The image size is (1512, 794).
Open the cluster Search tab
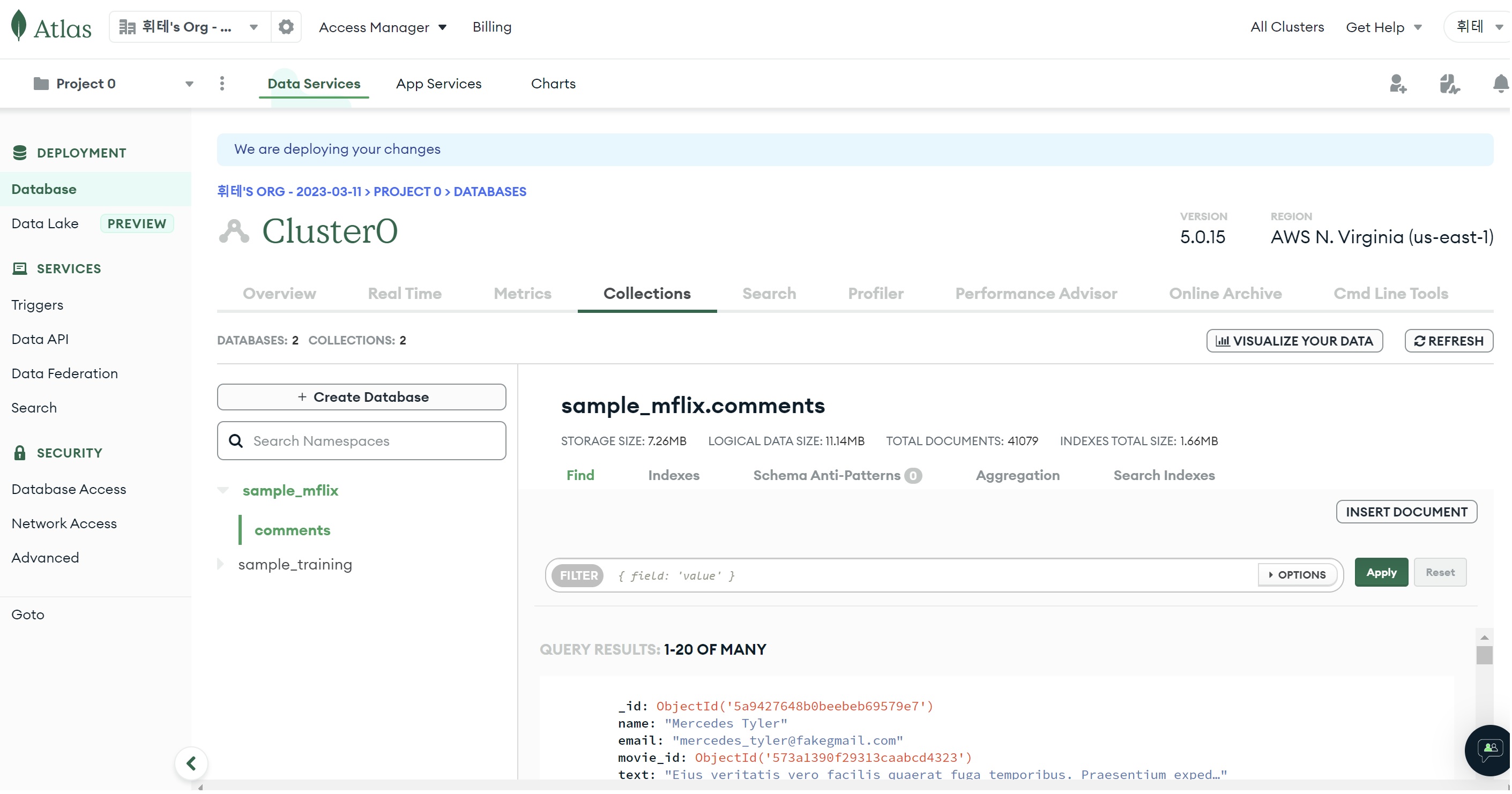(x=769, y=294)
